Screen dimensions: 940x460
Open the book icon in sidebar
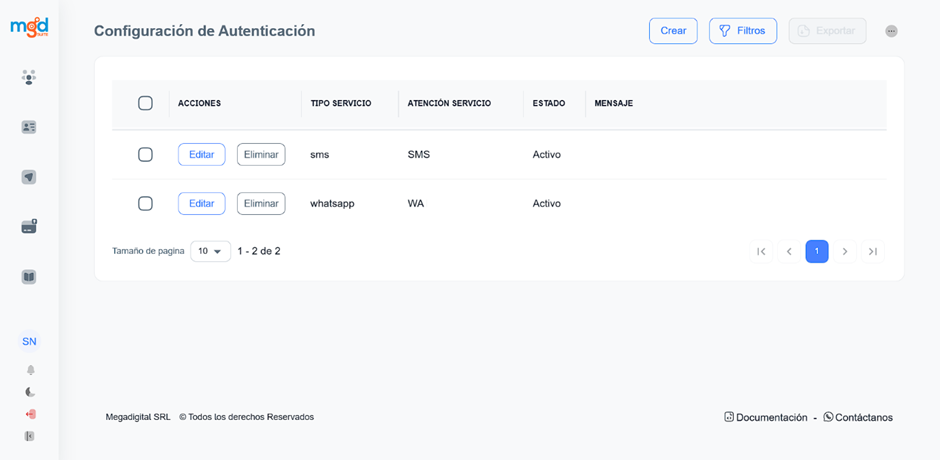click(x=29, y=277)
